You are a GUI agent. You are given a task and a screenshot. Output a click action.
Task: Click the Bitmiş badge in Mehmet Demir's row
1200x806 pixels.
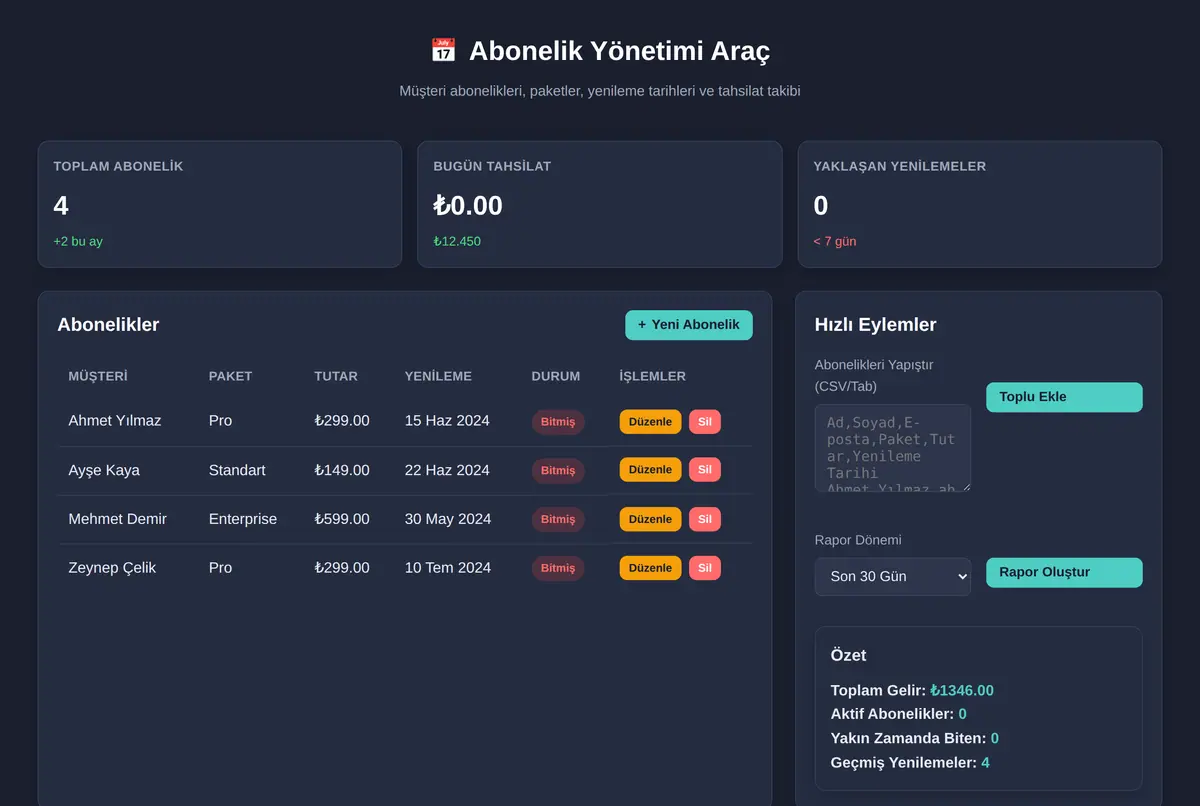pyautogui.click(x=558, y=519)
